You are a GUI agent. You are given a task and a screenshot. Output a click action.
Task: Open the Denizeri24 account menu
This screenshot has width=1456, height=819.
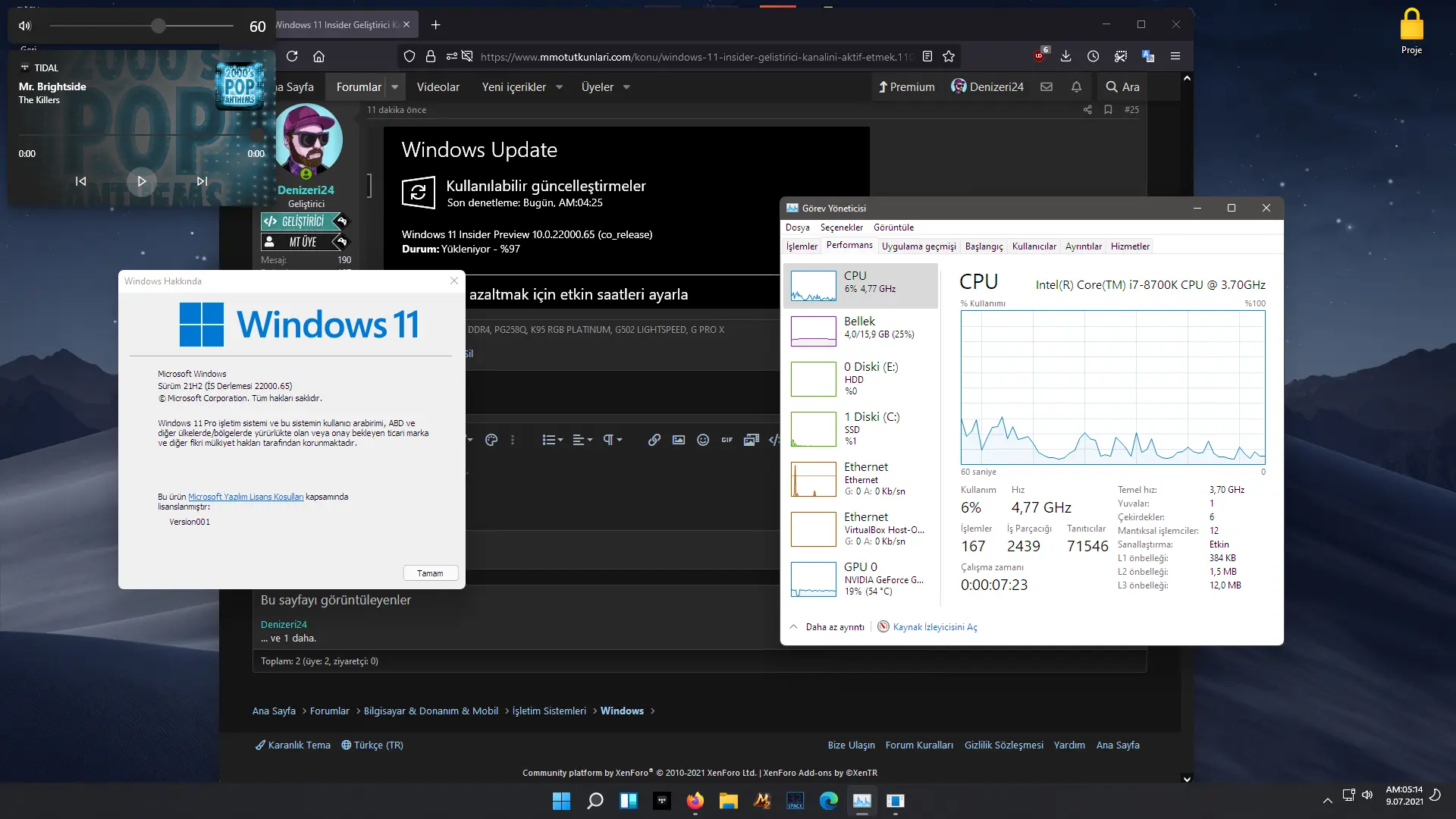pyautogui.click(x=987, y=87)
